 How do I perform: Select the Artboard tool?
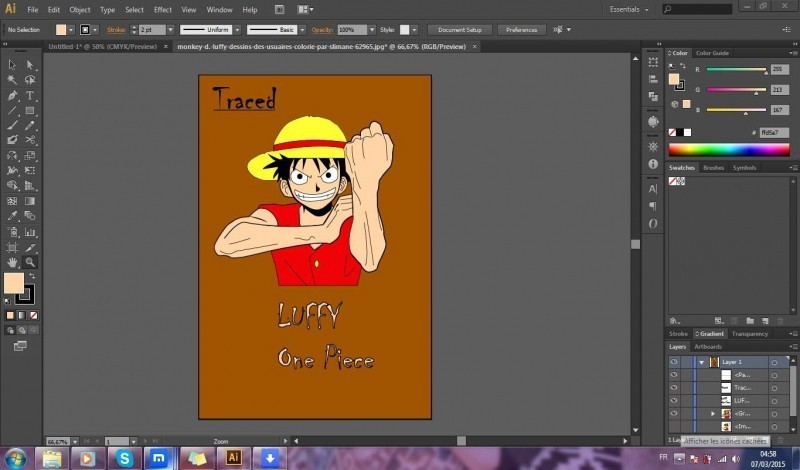(12, 248)
